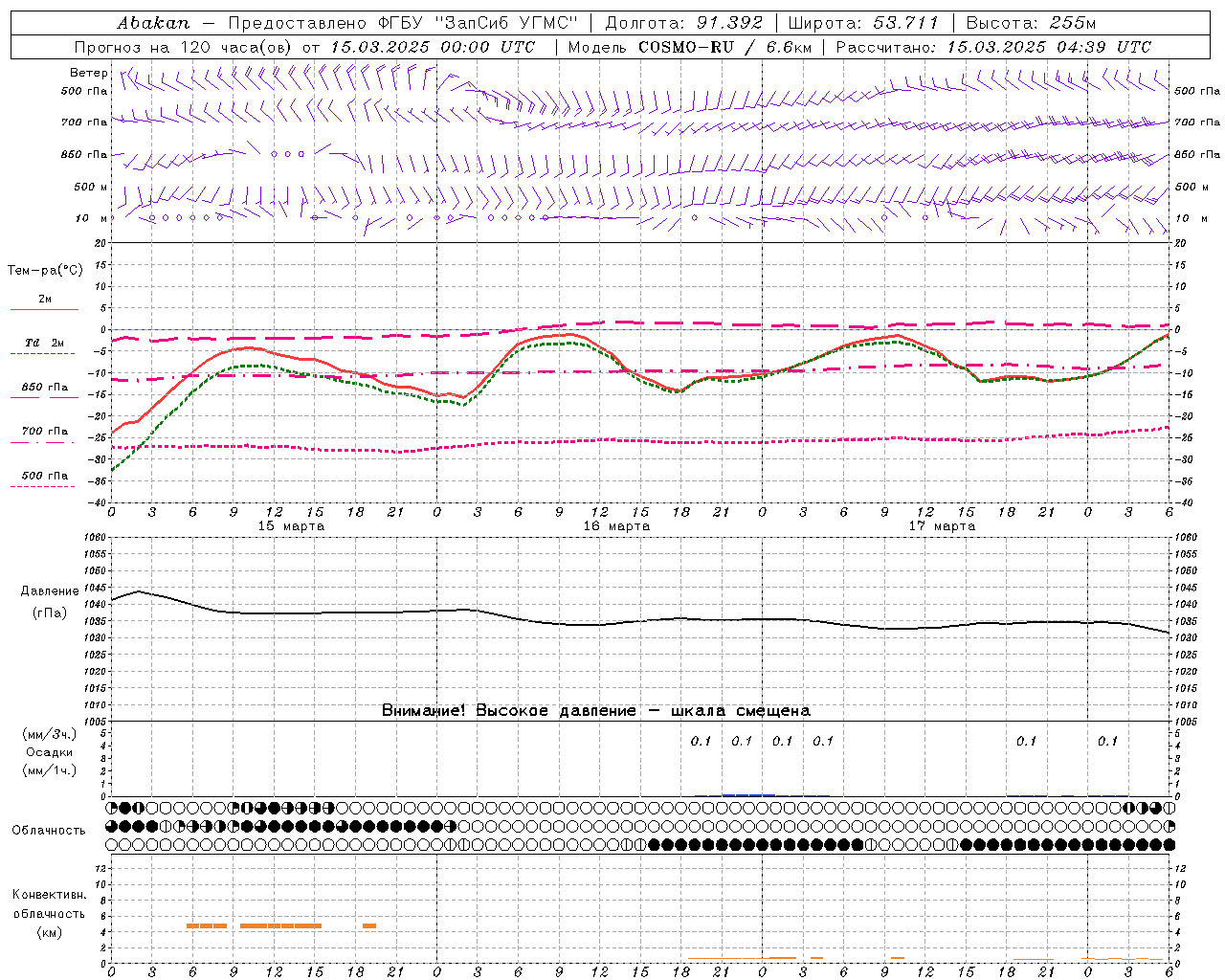
Task: Click the (гПа) pressure unit label
Action: point(50,612)
